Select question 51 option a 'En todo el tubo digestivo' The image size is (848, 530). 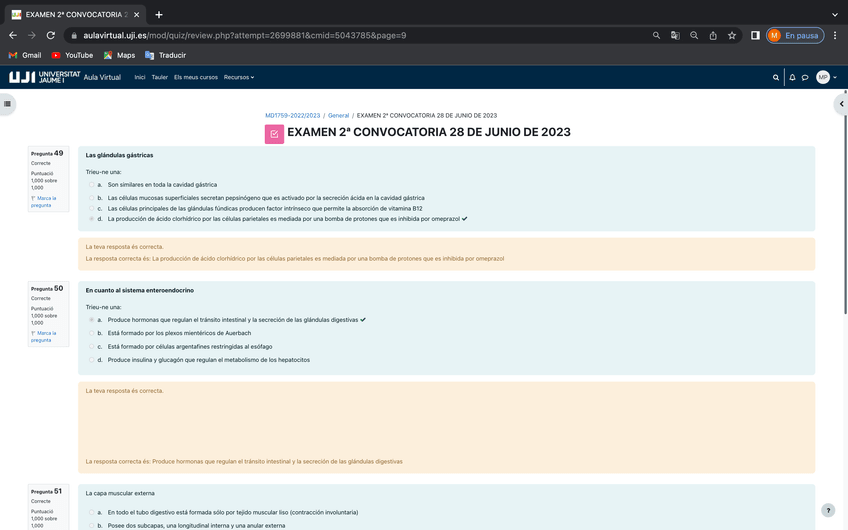(x=91, y=512)
